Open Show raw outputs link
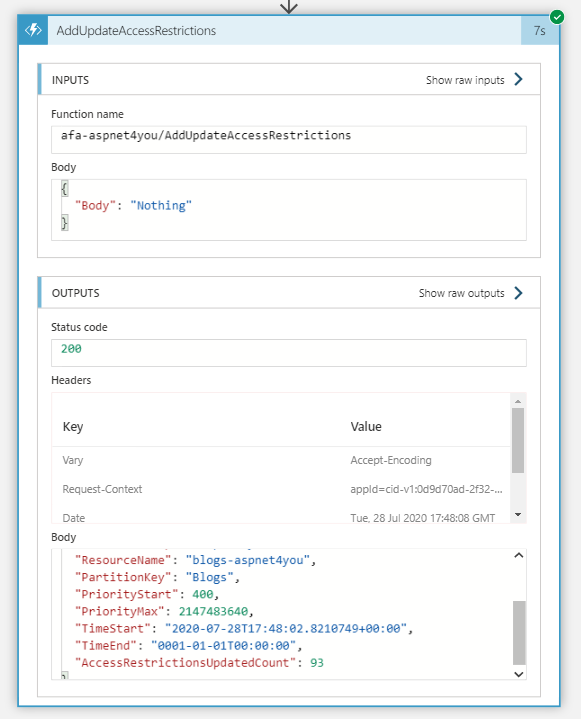The height and width of the screenshot is (719, 581). pos(461,293)
